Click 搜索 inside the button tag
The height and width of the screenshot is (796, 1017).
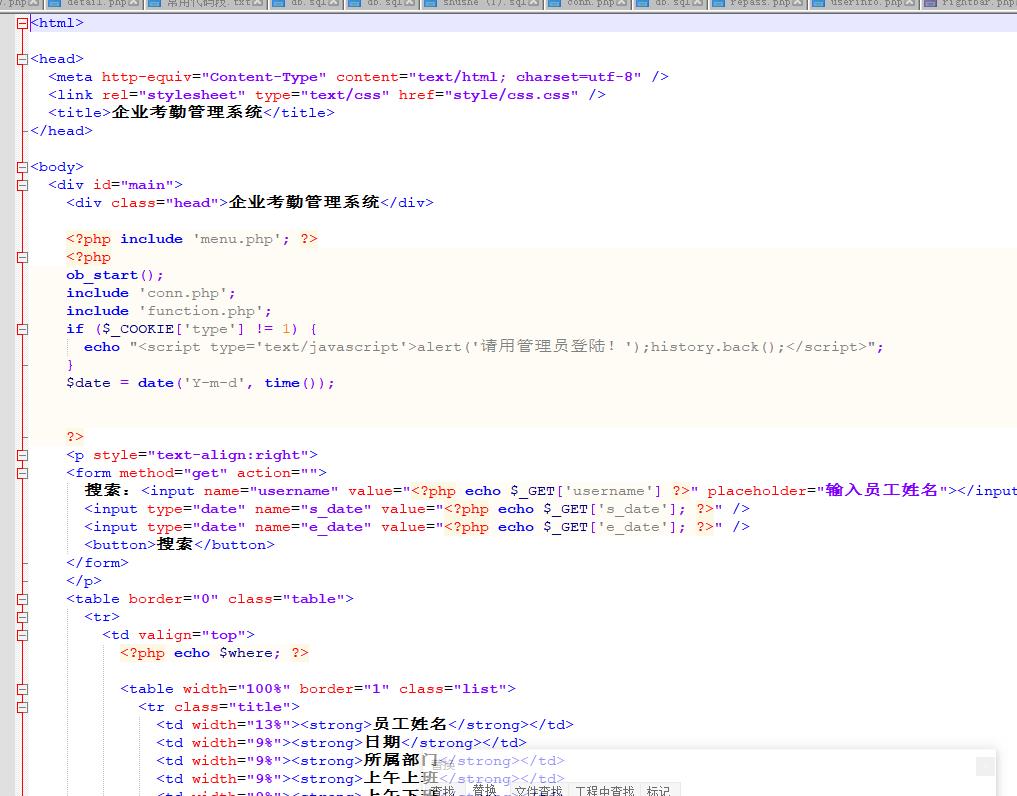[x=175, y=544]
